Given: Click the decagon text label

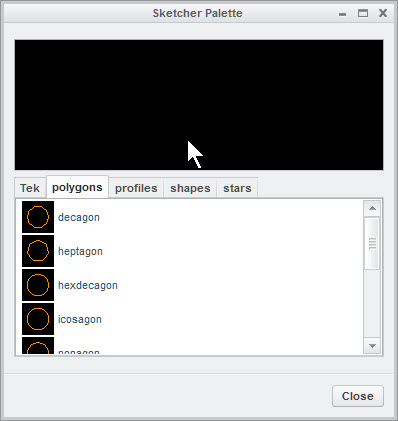Looking at the screenshot, I should (79, 217).
